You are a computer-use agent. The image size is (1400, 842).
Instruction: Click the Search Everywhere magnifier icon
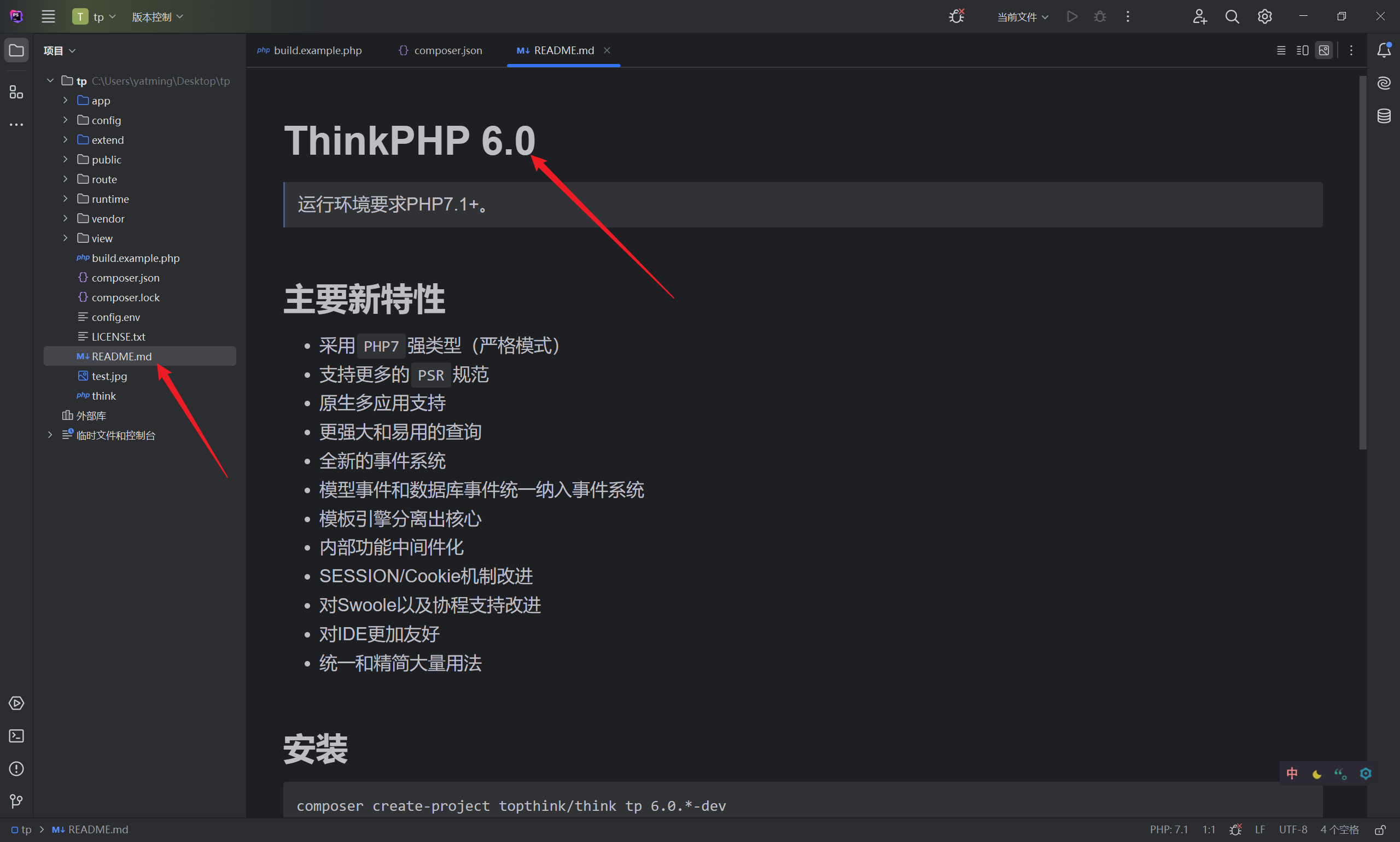coord(1232,16)
